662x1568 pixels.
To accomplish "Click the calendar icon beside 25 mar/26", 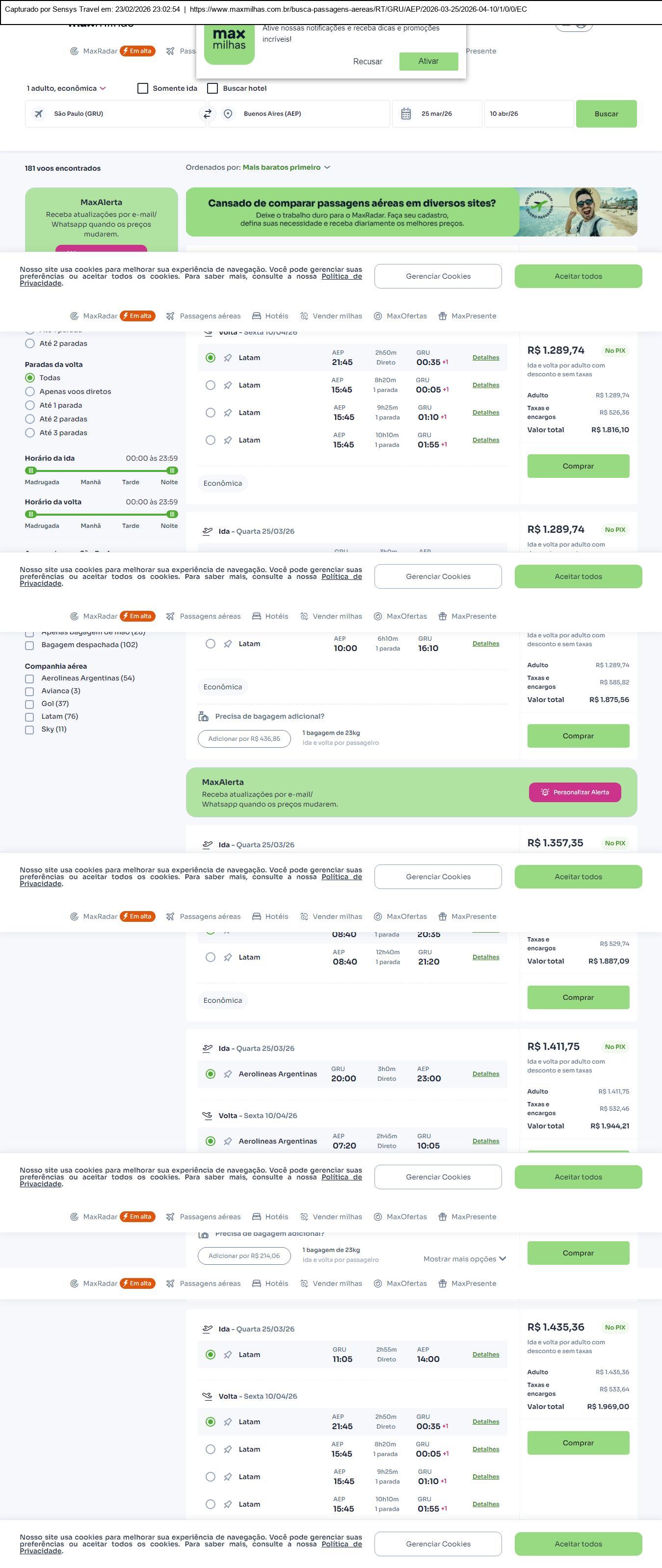I will coord(406,114).
